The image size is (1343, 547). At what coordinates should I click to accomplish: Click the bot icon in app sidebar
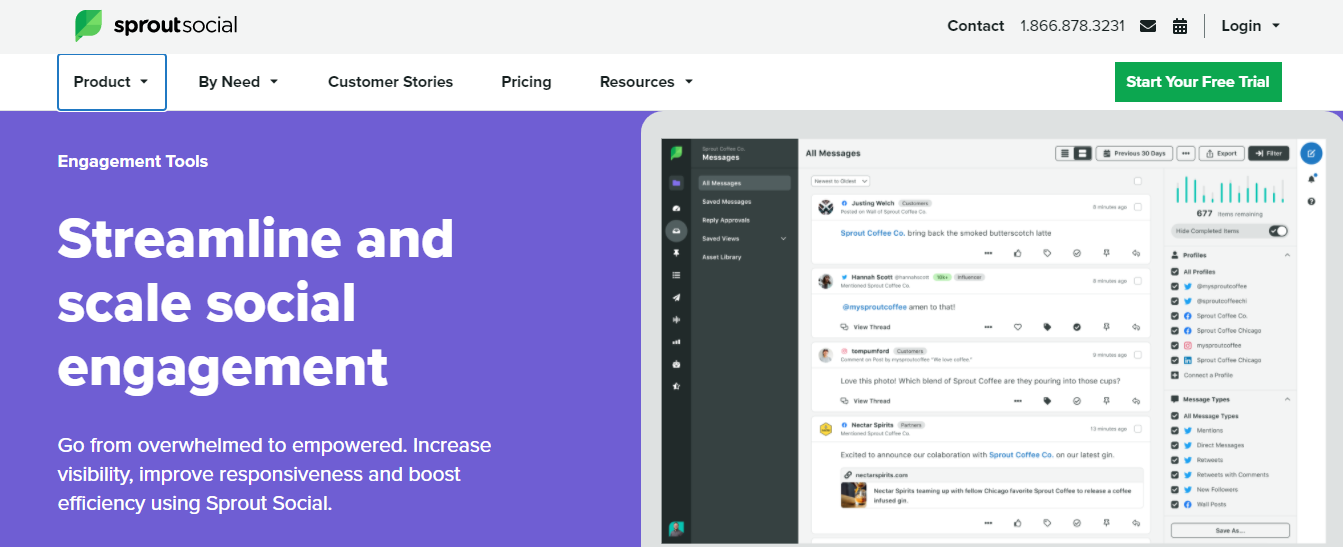677,363
